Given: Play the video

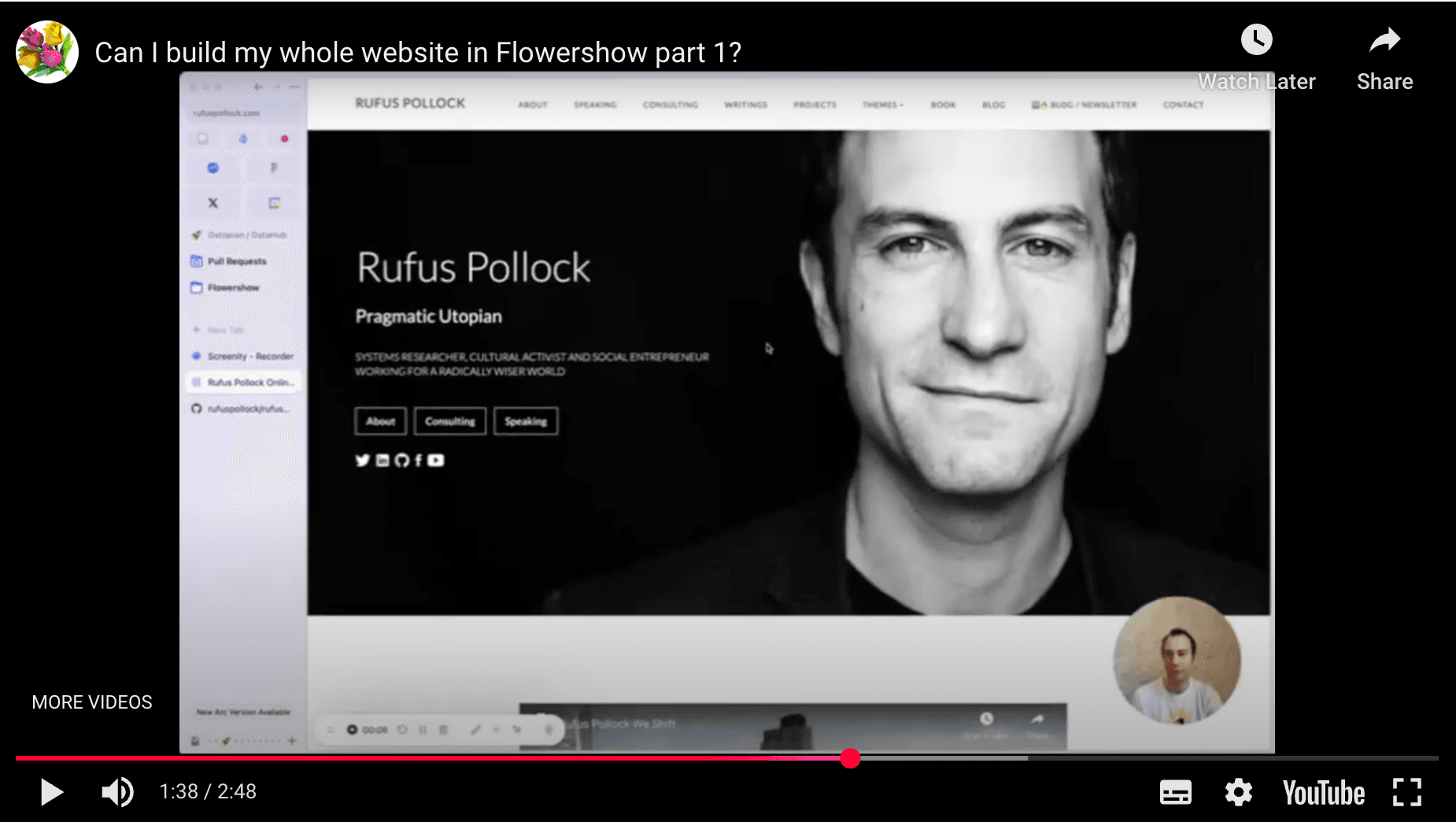Looking at the screenshot, I should point(52,792).
